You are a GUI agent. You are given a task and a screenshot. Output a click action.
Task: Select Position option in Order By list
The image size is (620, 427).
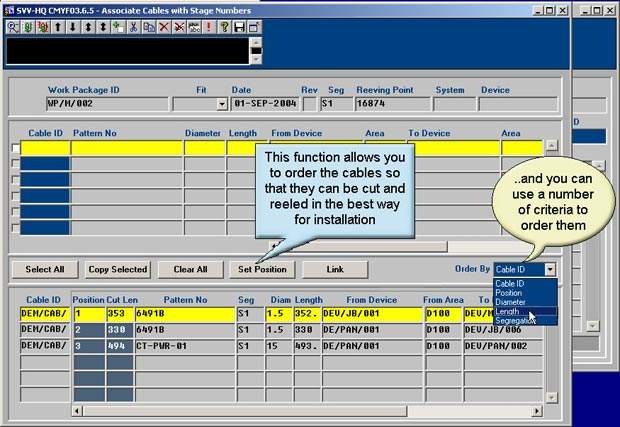click(x=510, y=292)
